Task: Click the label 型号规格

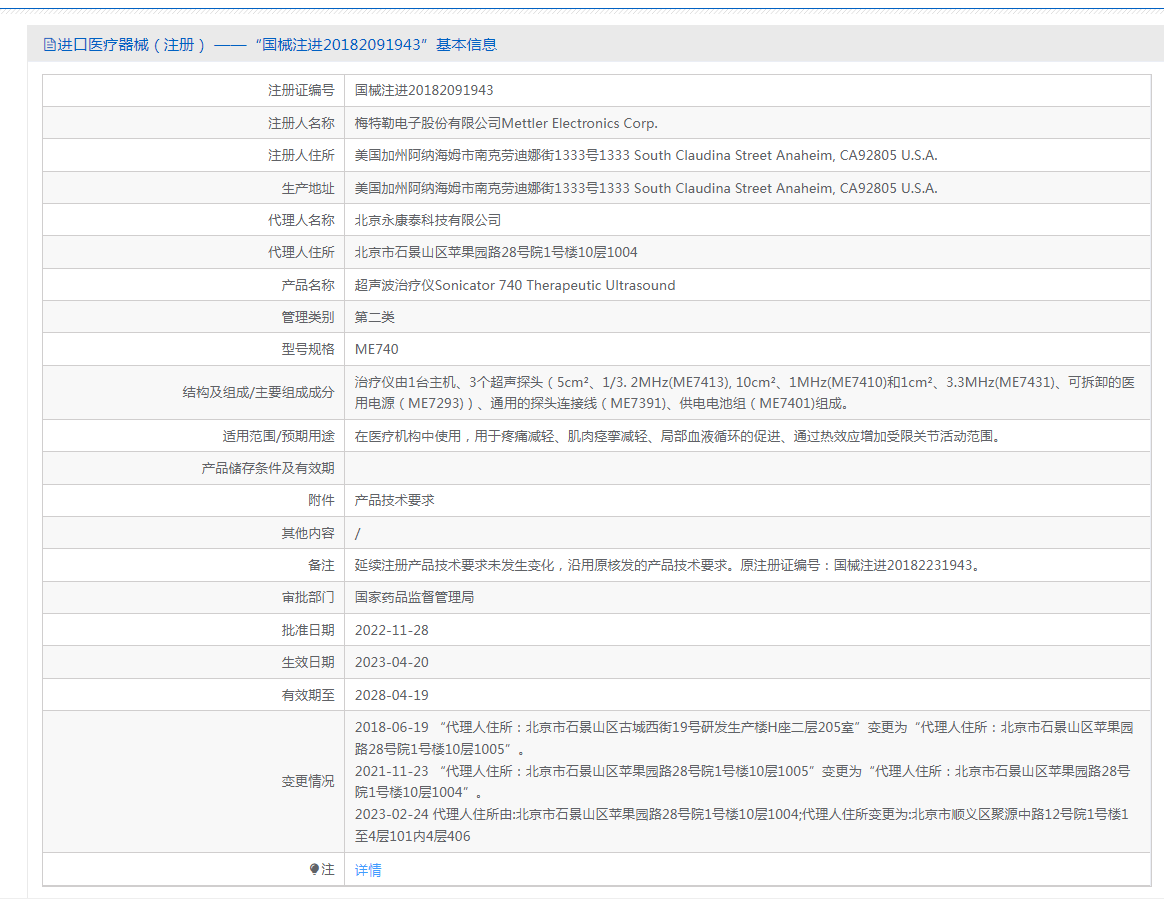Action: coord(308,349)
